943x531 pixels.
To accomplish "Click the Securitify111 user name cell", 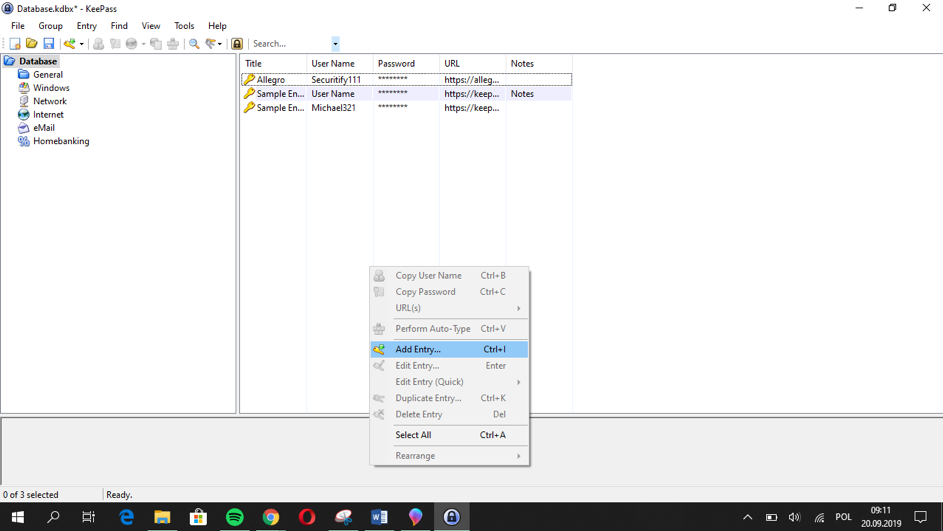I will [336, 79].
